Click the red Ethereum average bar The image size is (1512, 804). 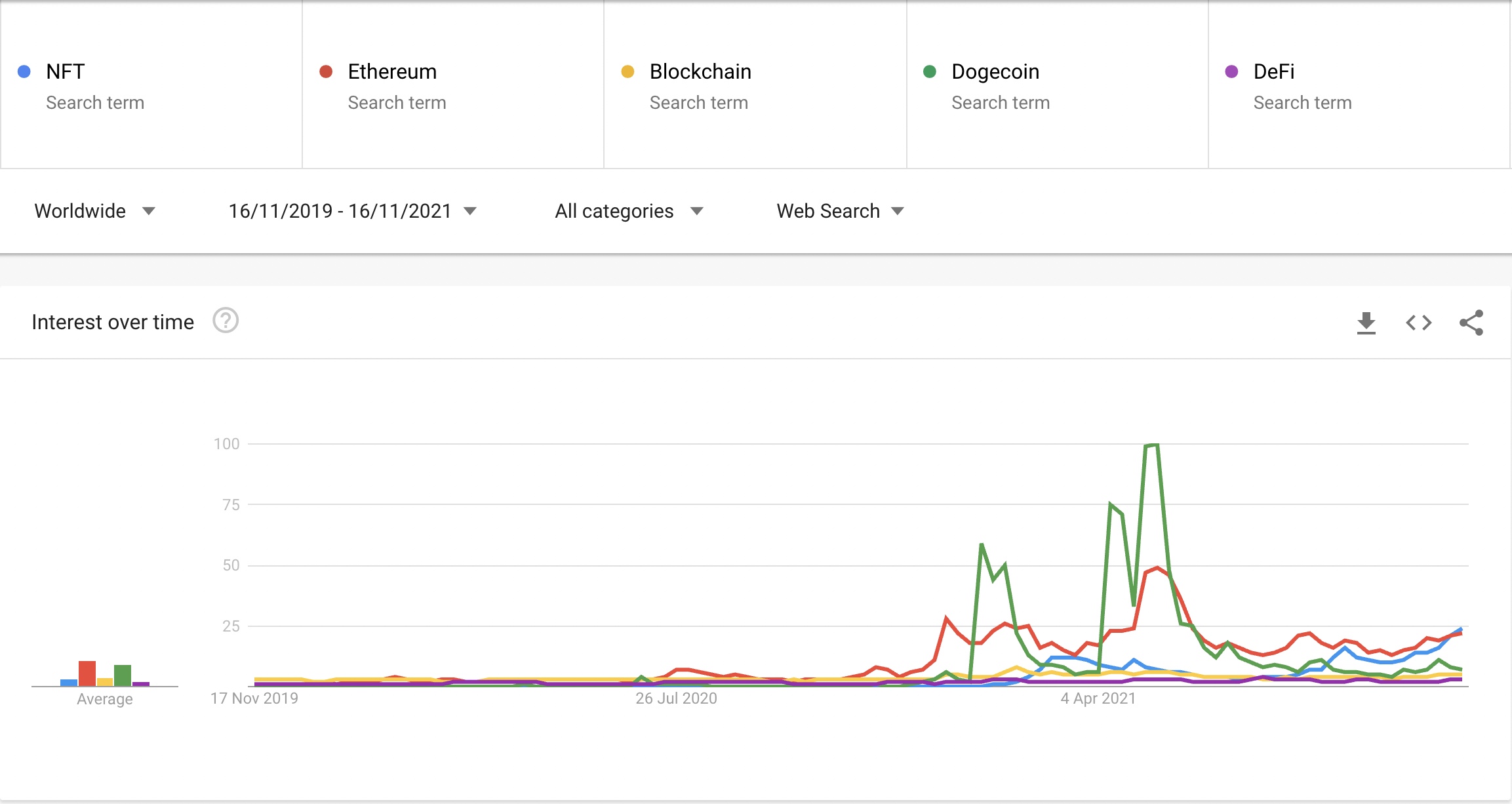point(87,673)
